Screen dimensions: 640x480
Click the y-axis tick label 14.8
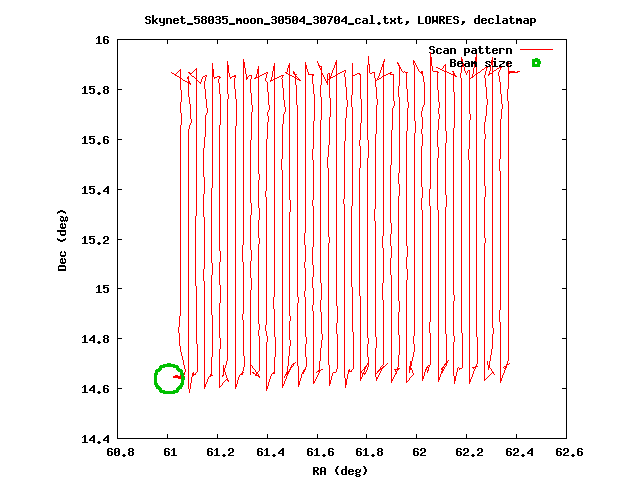click(96, 339)
